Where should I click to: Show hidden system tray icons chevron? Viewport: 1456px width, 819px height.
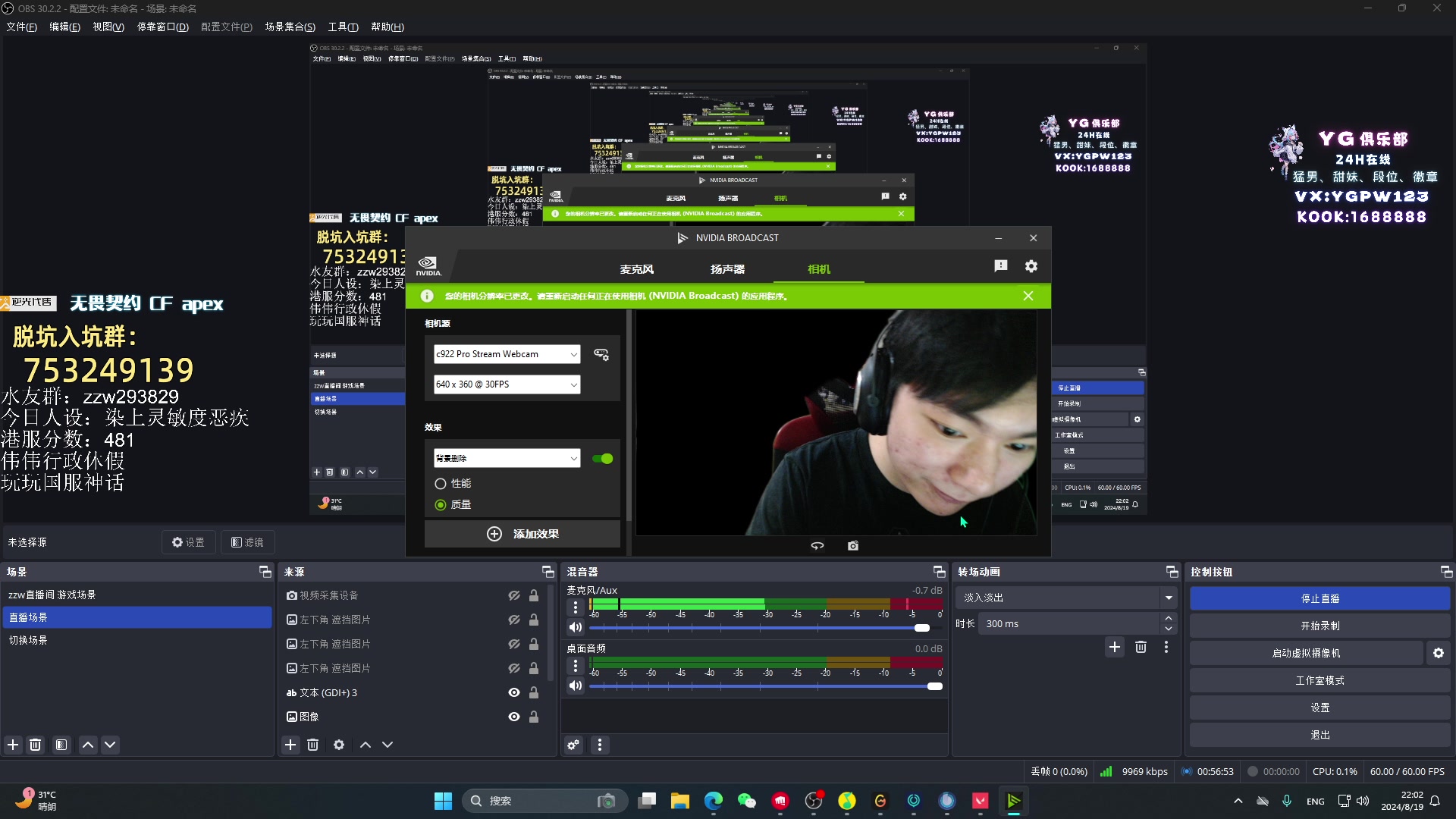point(1238,801)
